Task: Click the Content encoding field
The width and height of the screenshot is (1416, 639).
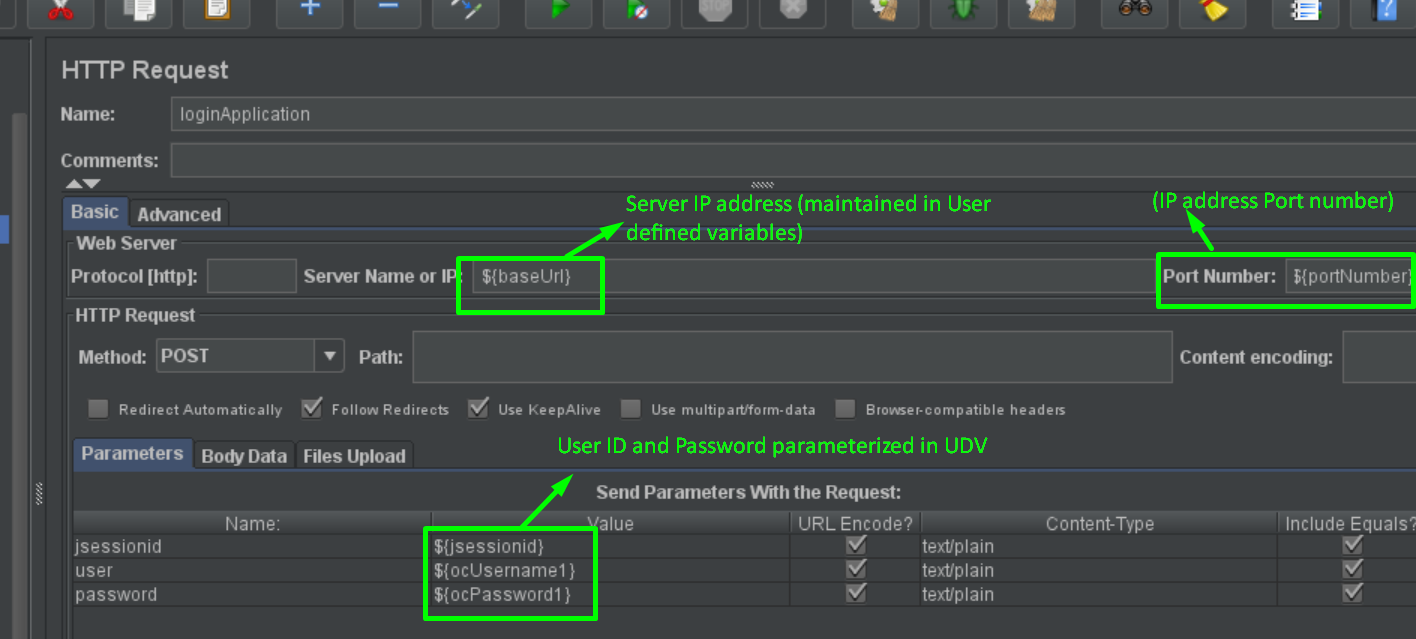Action: point(1379,357)
